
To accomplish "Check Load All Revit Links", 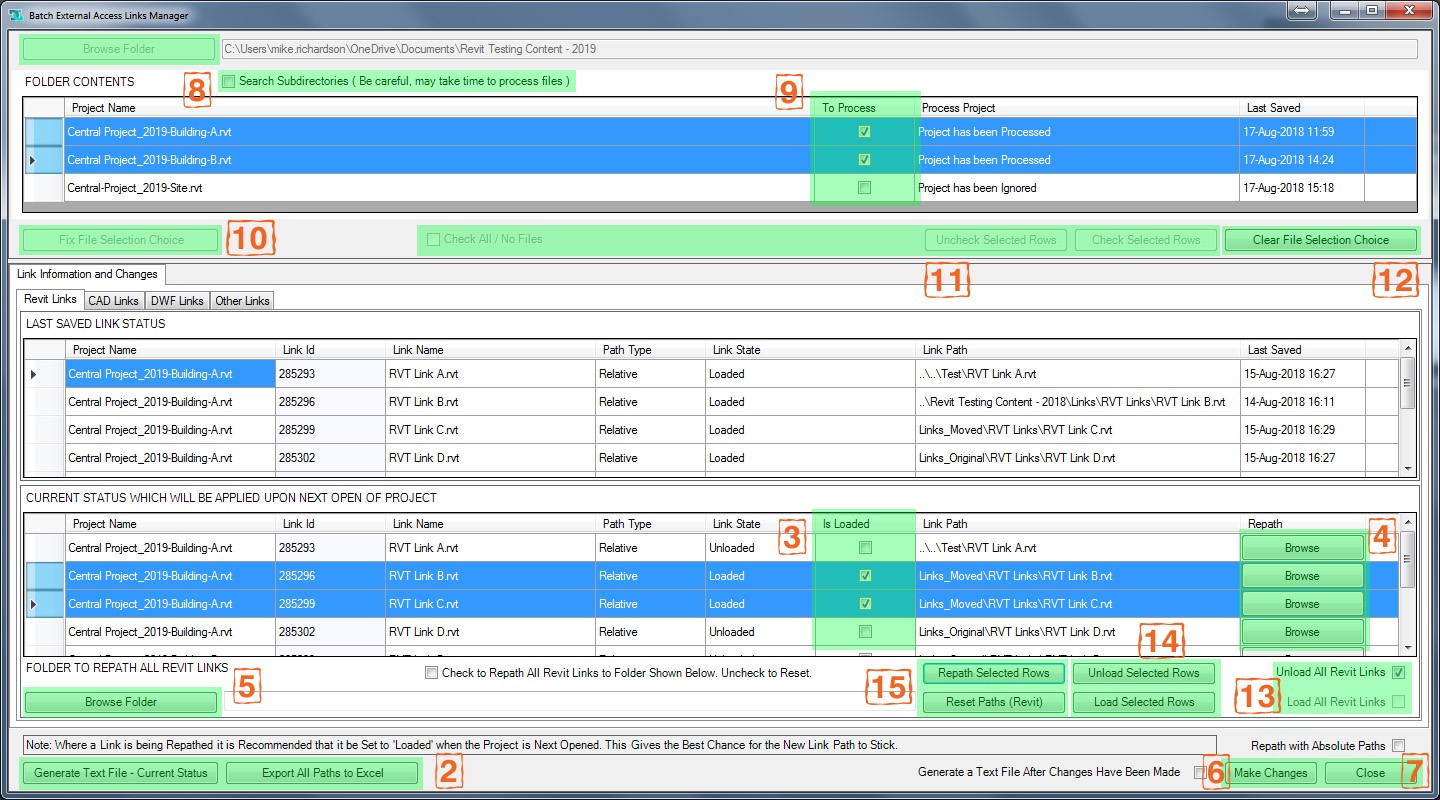I will point(1398,702).
